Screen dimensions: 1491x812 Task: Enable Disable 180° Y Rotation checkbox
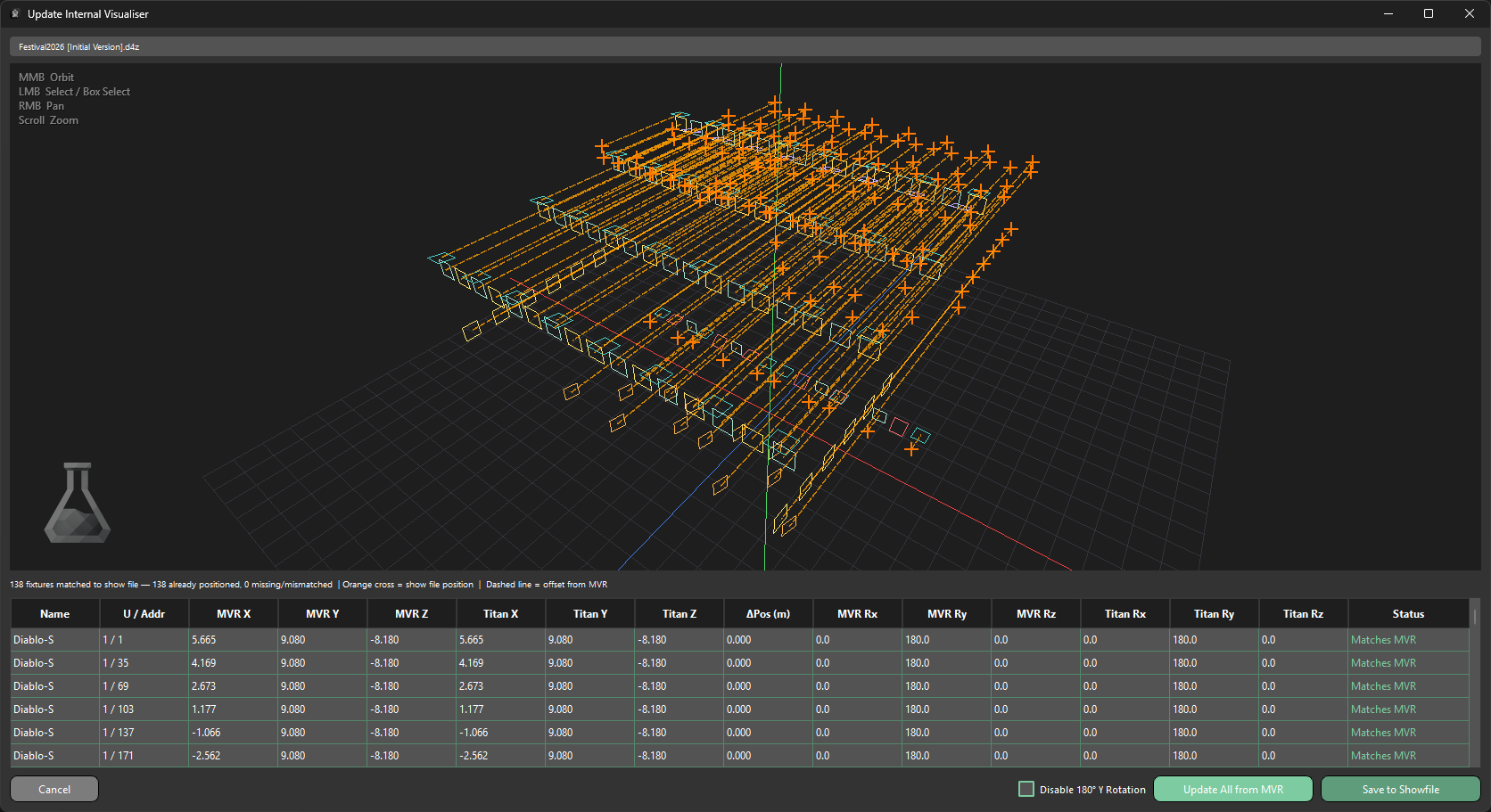coord(1026,789)
